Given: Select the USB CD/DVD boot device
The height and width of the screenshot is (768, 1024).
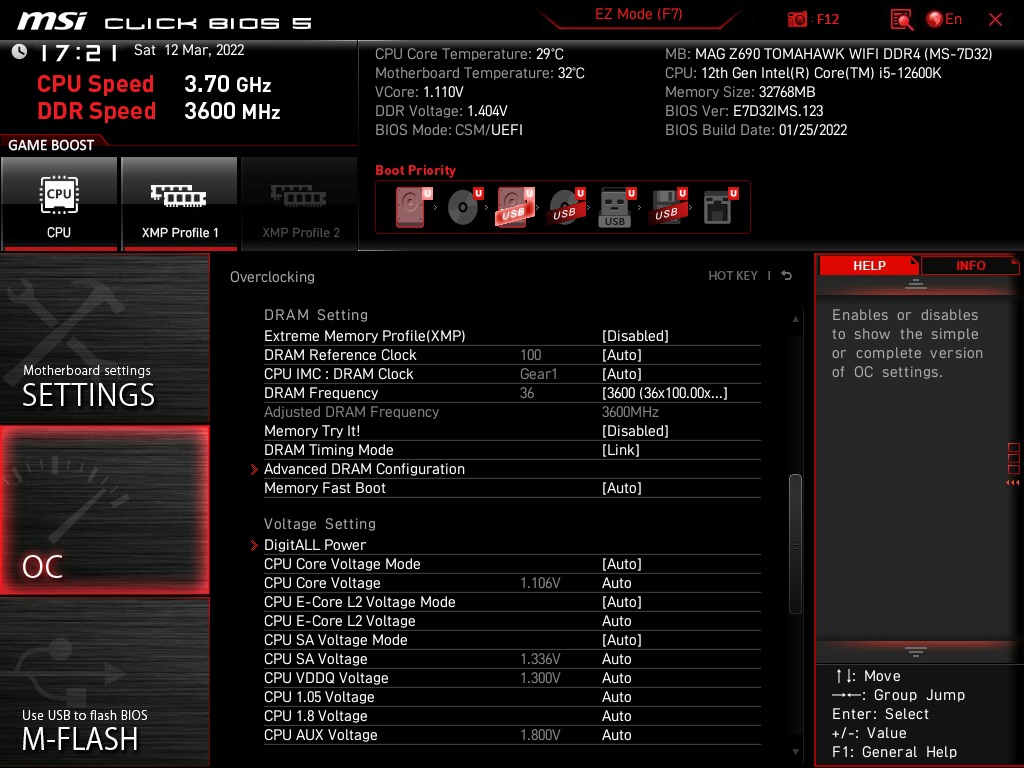Looking at the screenshot, I should [x=566, y=207].
